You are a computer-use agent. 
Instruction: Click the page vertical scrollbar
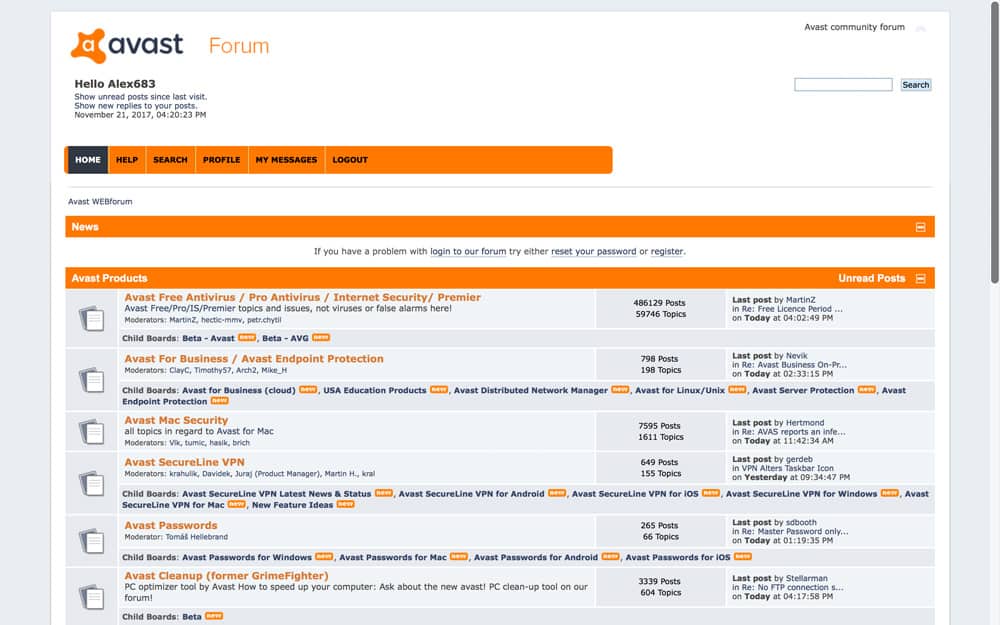[995, 143]
